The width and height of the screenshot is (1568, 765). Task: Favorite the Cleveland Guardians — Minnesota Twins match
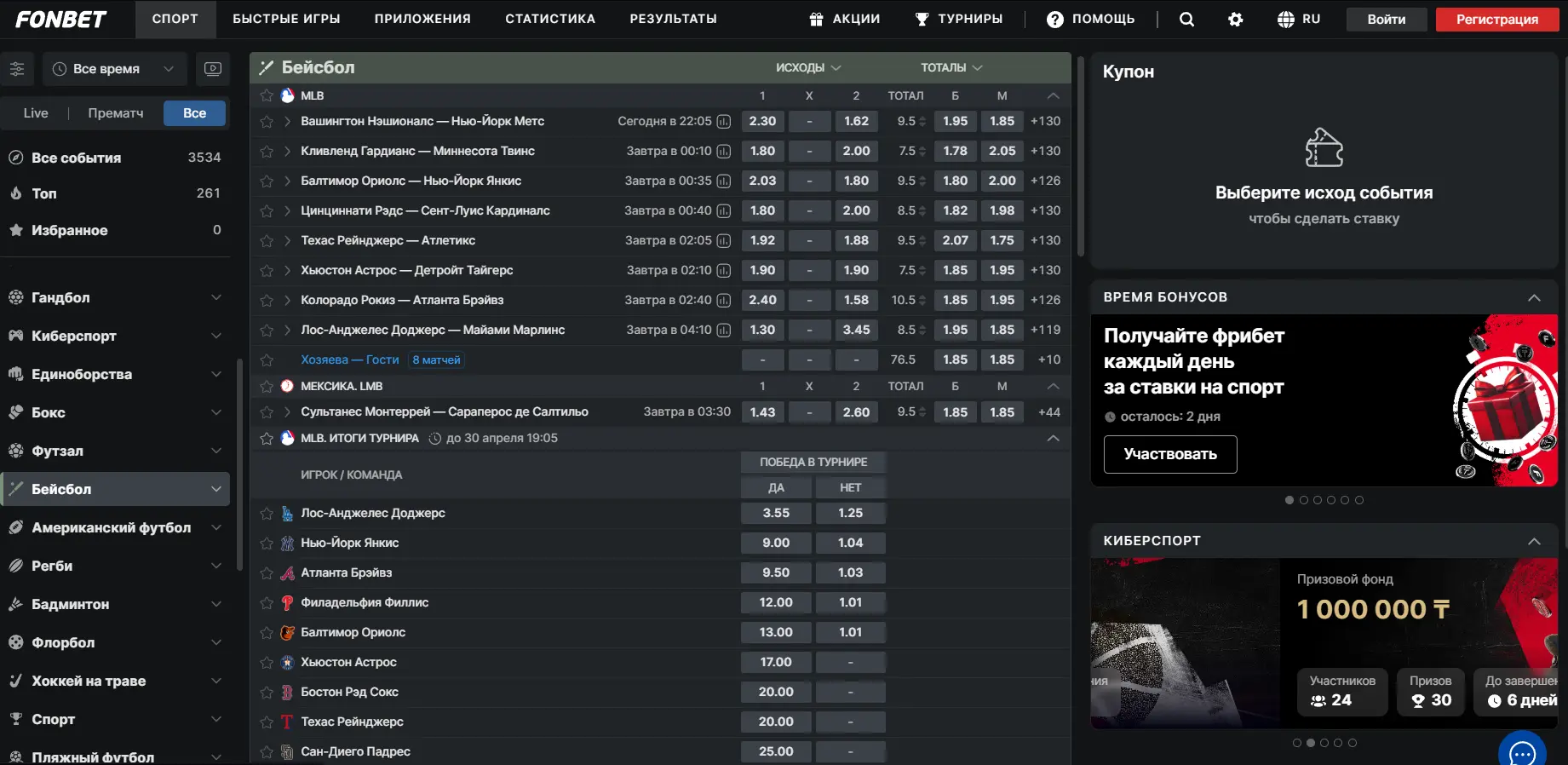pos(267,152)
